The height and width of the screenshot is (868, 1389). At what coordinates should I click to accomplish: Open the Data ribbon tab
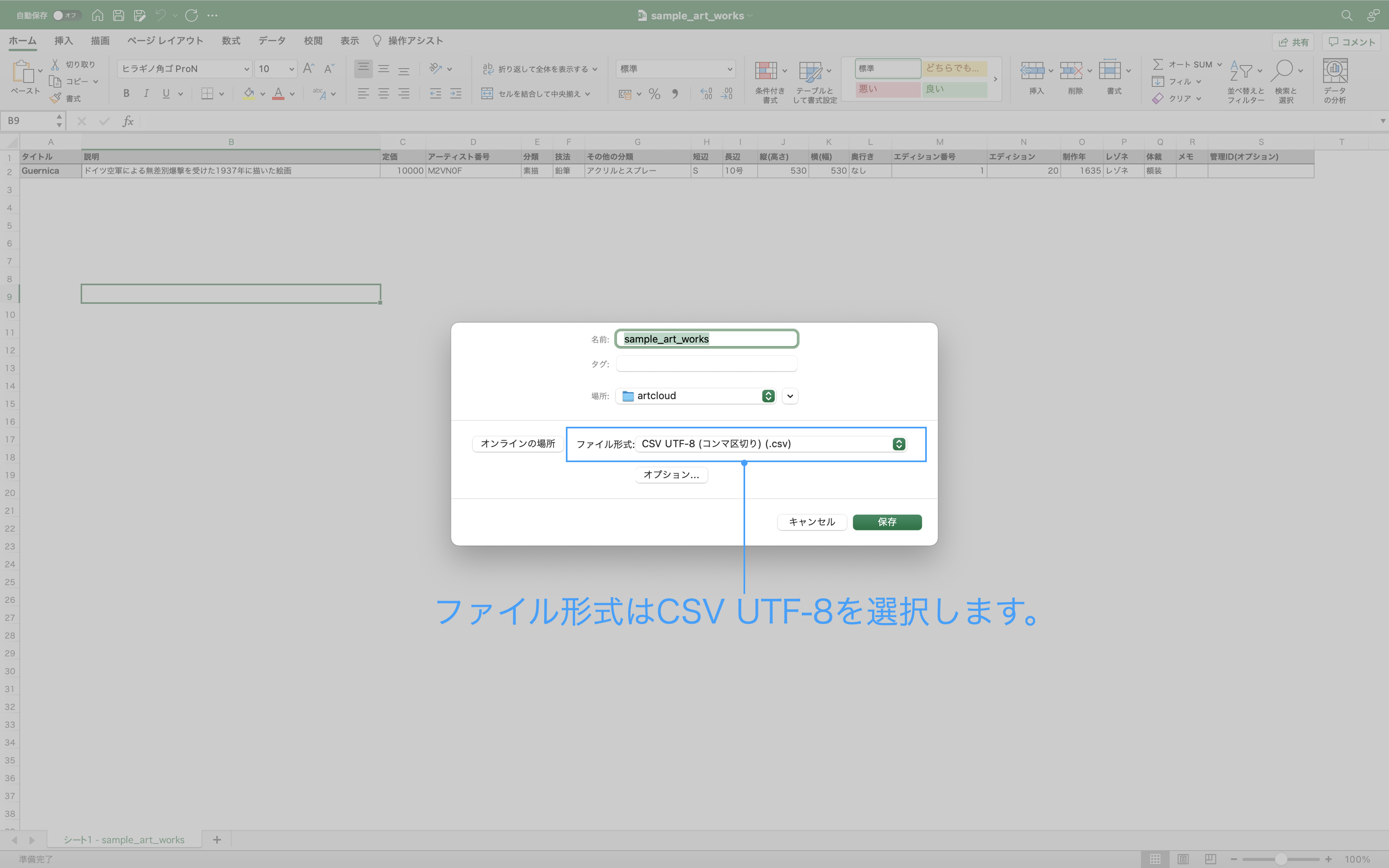tap(271, 41)
